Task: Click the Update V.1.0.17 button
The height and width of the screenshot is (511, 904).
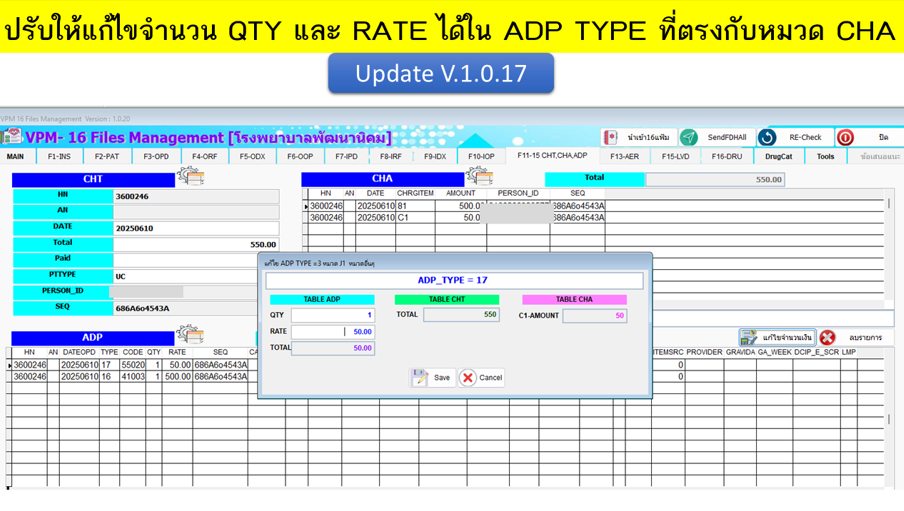Action: [441, 73]
